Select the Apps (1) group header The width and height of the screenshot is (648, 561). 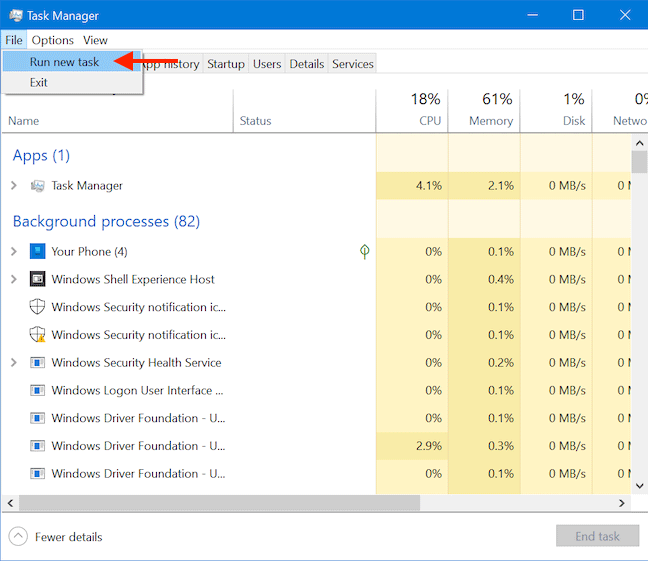[x=41, y=155]
